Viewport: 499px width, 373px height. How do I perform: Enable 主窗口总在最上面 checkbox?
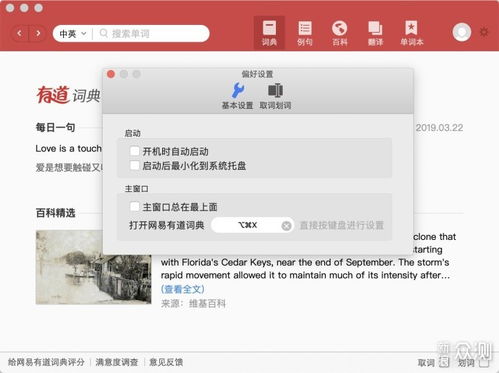click(x=135, y=207)
